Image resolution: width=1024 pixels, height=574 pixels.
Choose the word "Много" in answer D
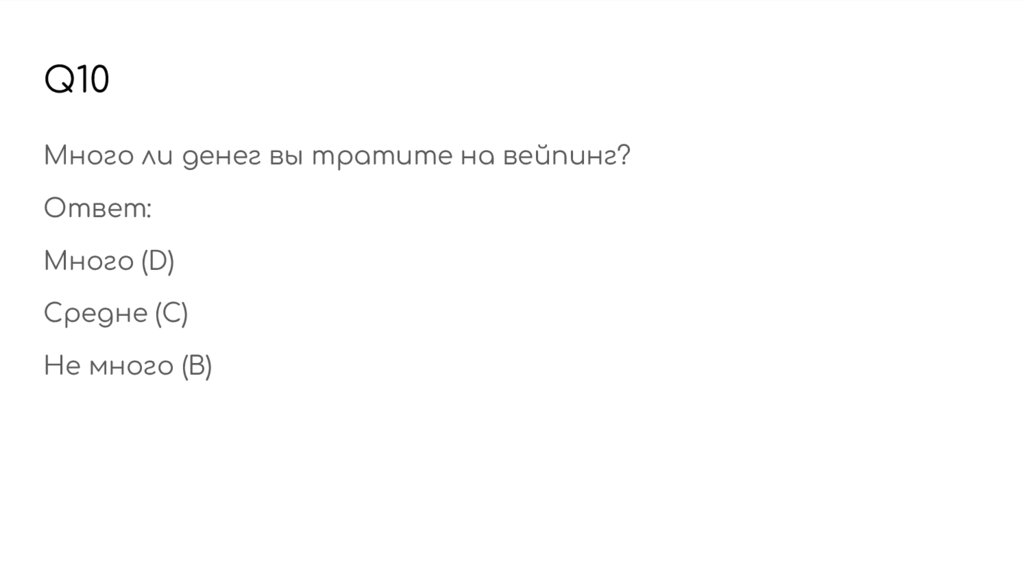point(88,262)
